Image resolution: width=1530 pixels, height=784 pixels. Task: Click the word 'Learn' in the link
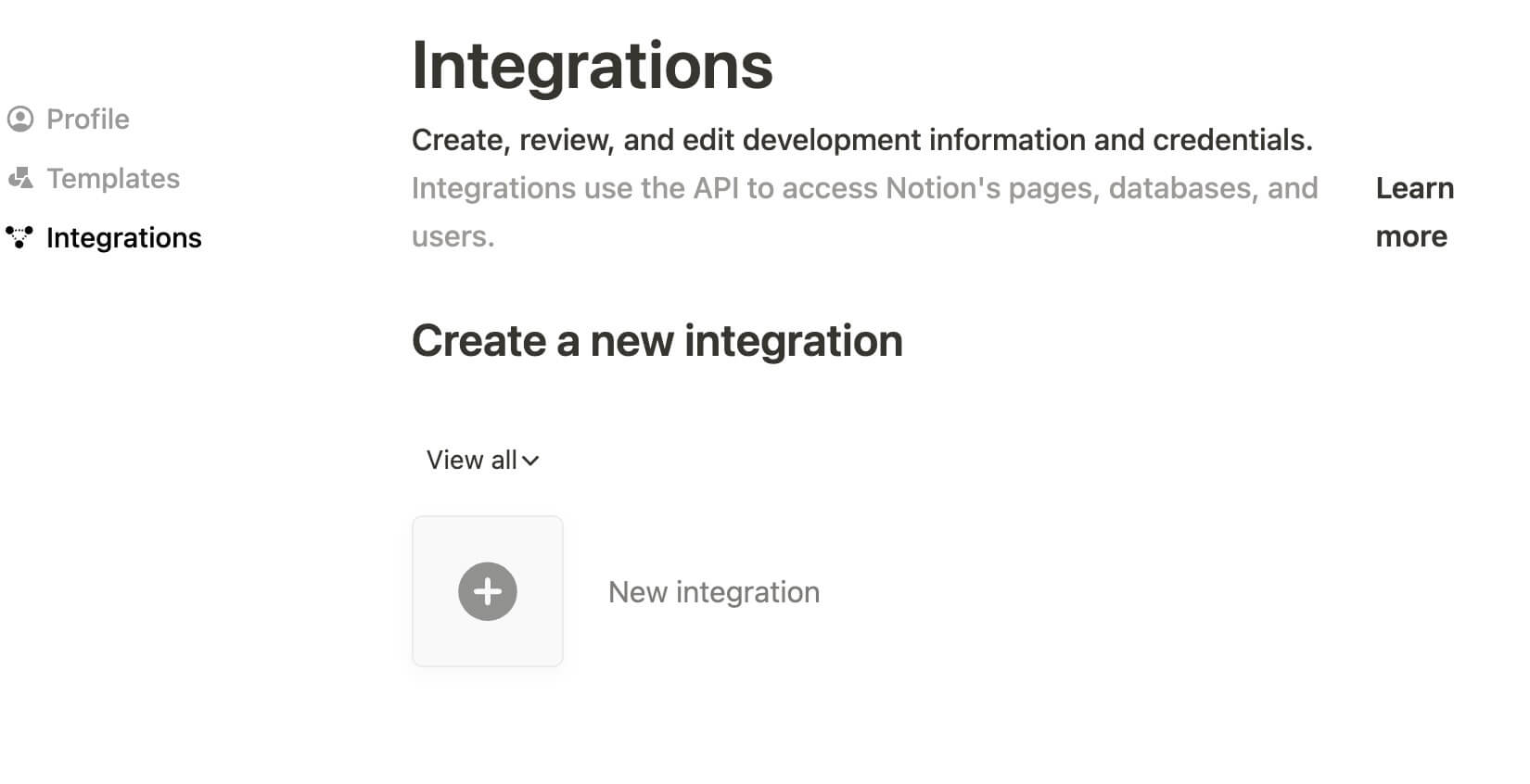[x=1414, y=188]
